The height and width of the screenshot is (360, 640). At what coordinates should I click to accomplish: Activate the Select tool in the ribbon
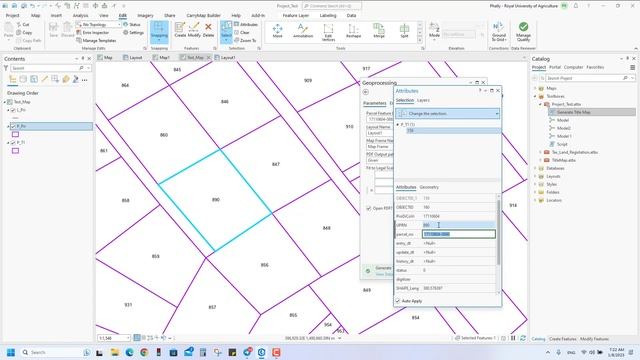click(226, 31)
